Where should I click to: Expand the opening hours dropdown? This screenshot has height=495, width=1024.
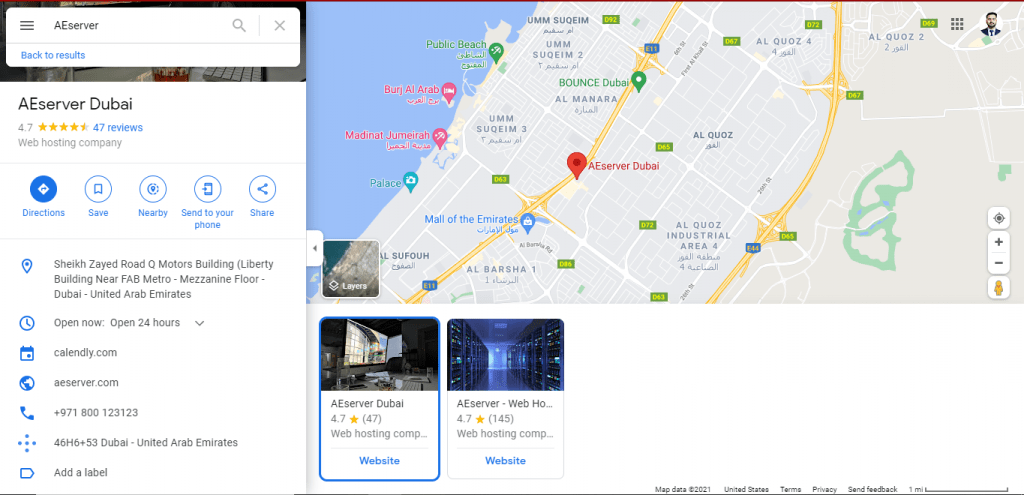click(x=199, y=323)
